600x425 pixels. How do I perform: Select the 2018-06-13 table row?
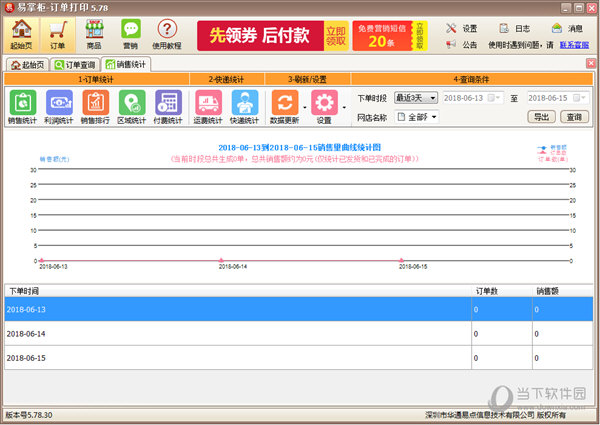pyautogui.click(x=298, y=309)
